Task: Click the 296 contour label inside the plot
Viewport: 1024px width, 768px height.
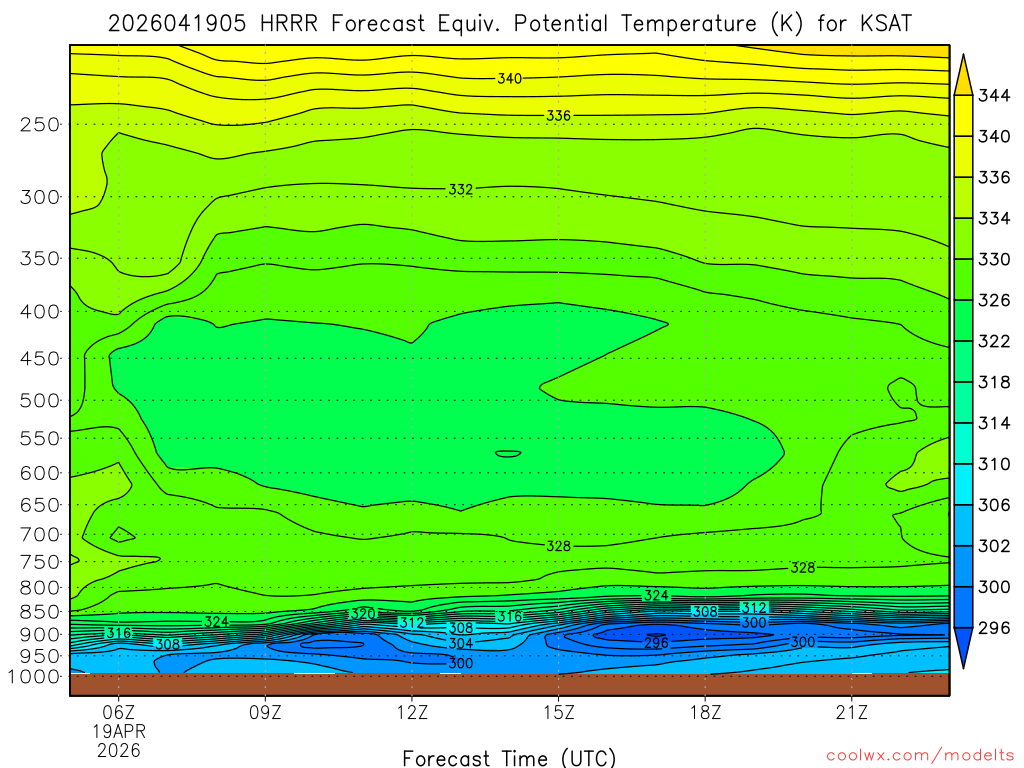Action: click(656, 643)
